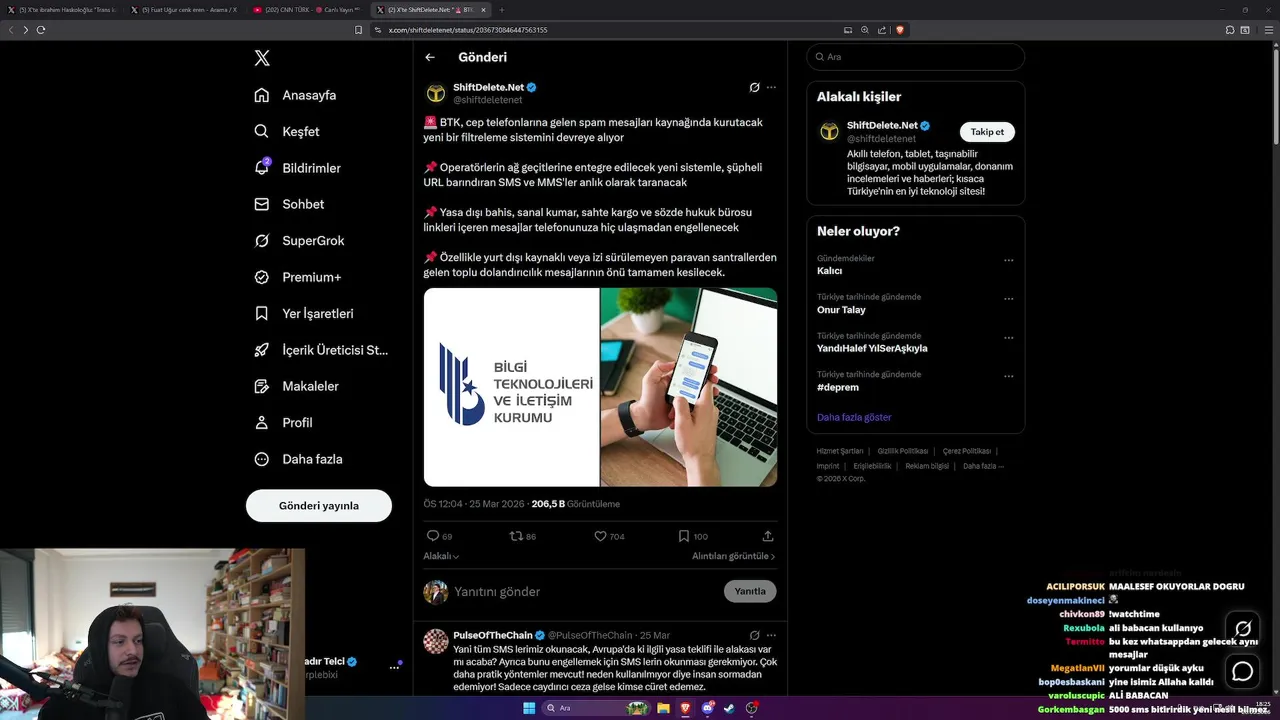Open Steam from the taskbar
Image resolution: width=1280 pixels, height=720 pixels.
coord(729,708)
